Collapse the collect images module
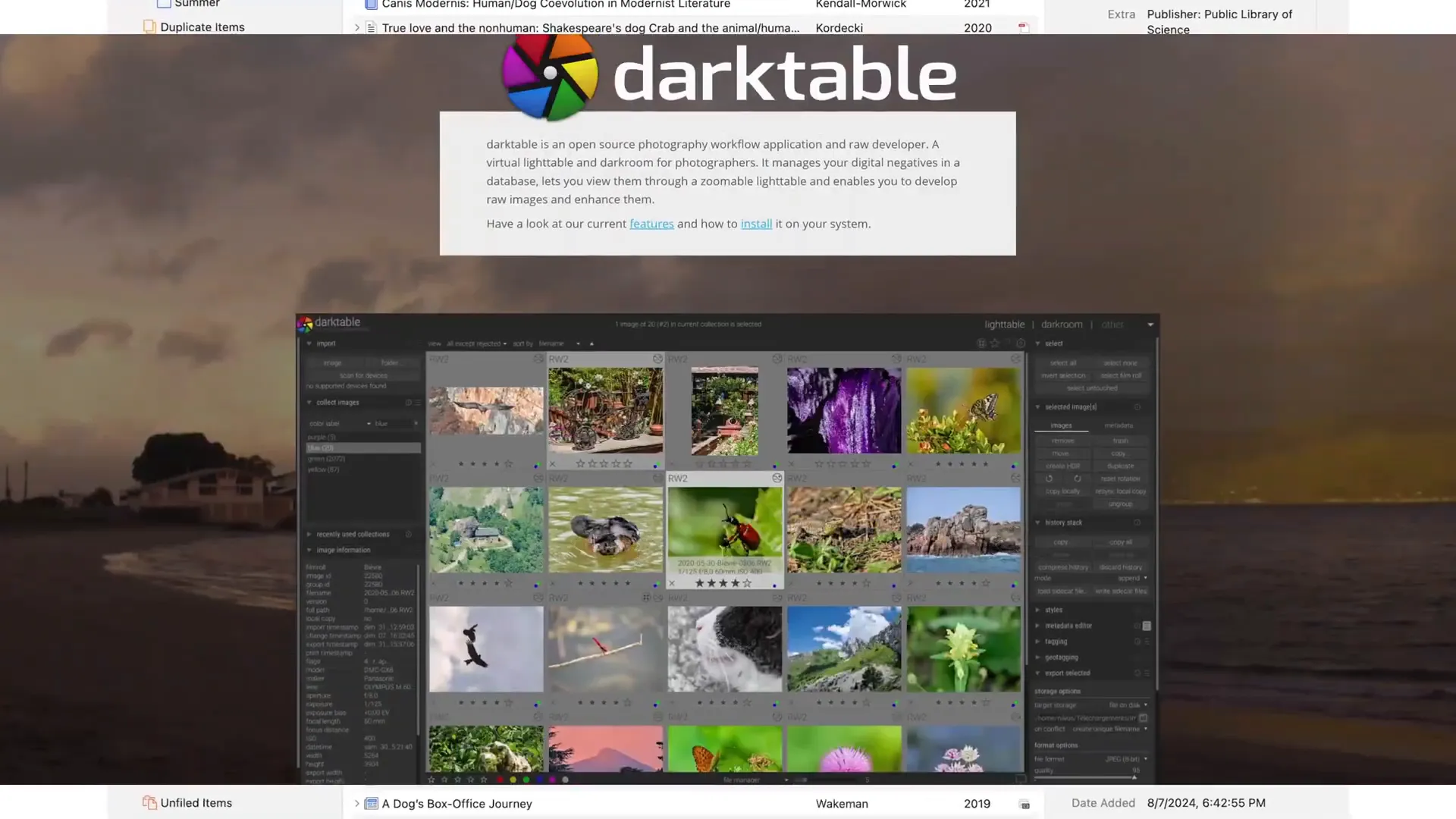The width and height of the screenshot is (1456, 819). pyautogui.click(x=309, y=403)
